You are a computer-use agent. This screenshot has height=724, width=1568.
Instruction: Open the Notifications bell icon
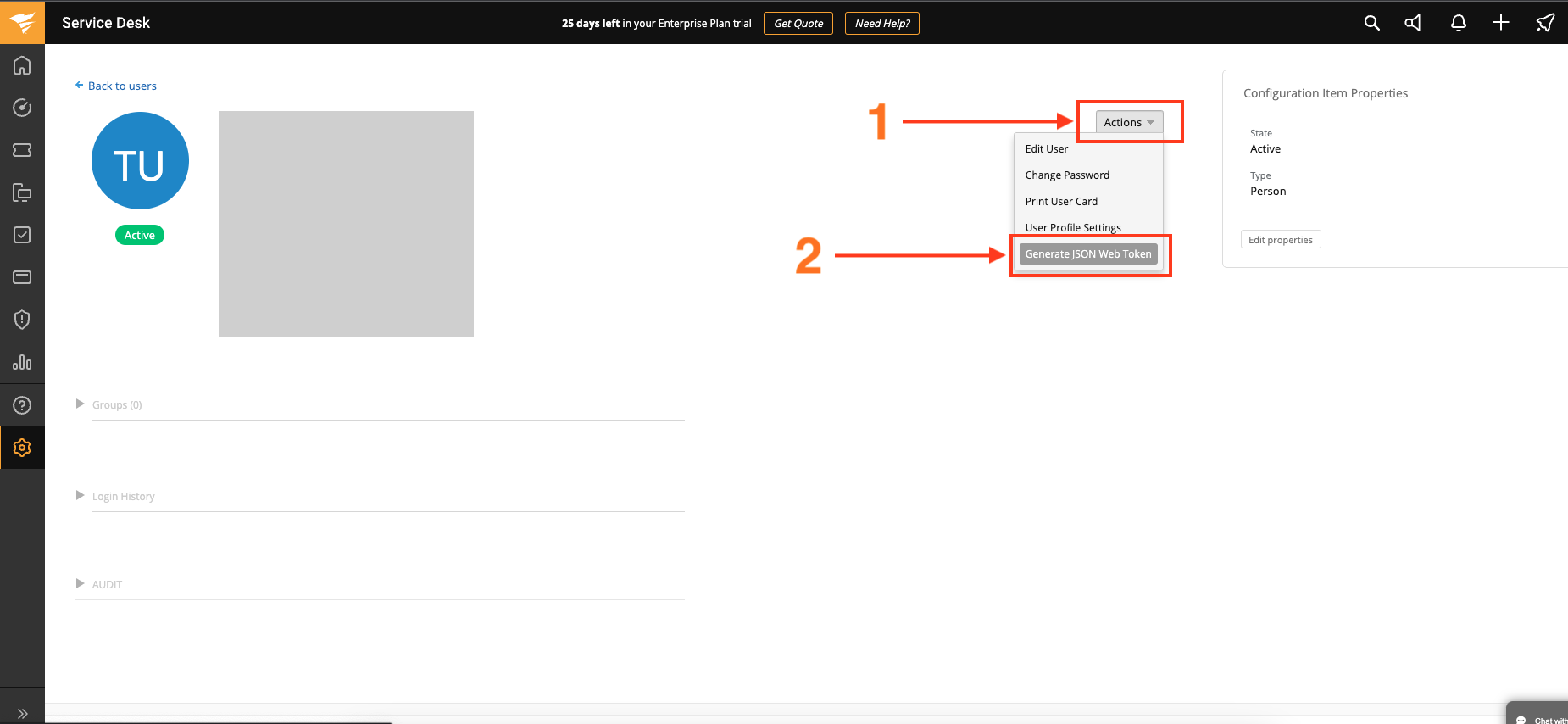pos(1459,23)
